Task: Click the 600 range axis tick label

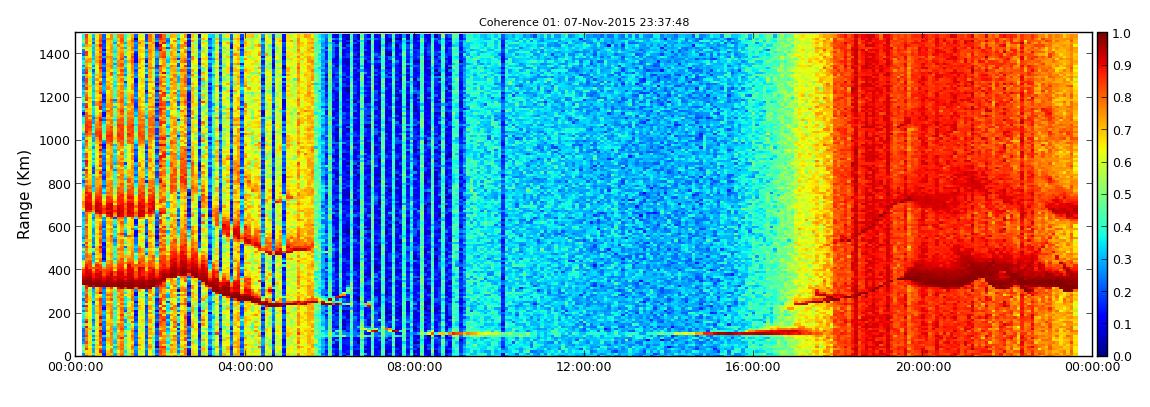Action: 60,227
